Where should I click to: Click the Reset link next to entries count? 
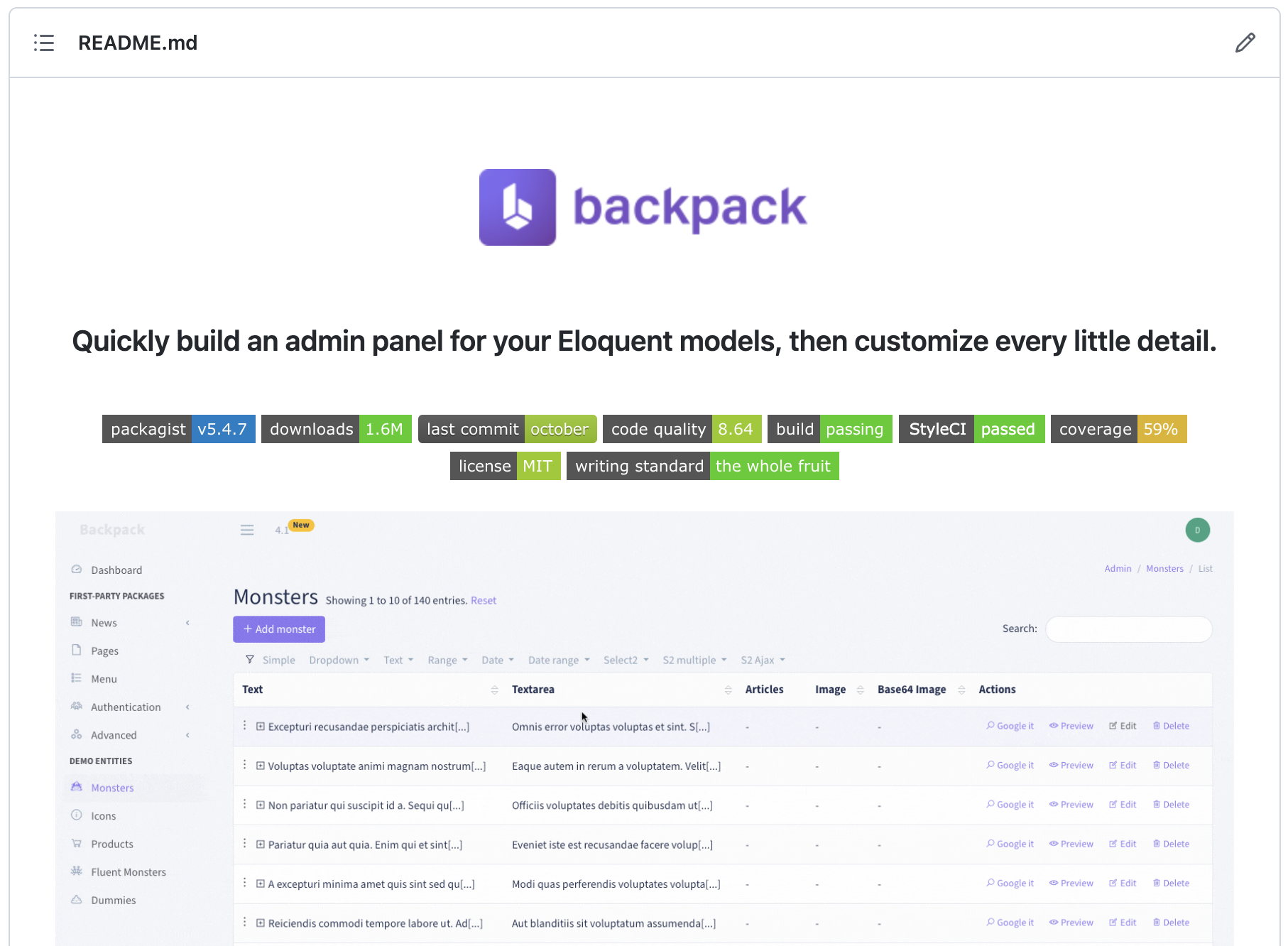[484, 600]
